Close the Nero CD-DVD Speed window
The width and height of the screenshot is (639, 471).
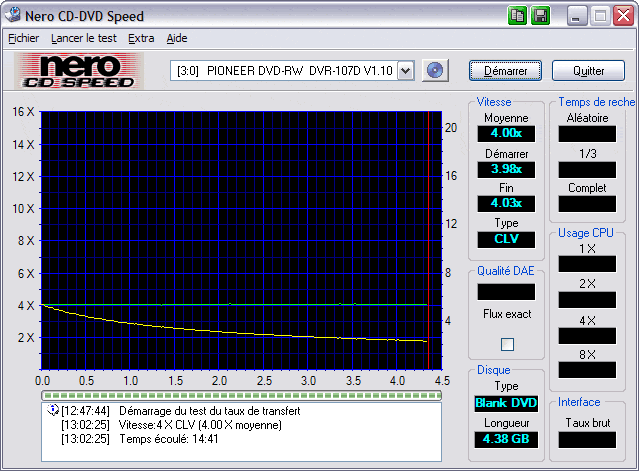click(624, 16)
